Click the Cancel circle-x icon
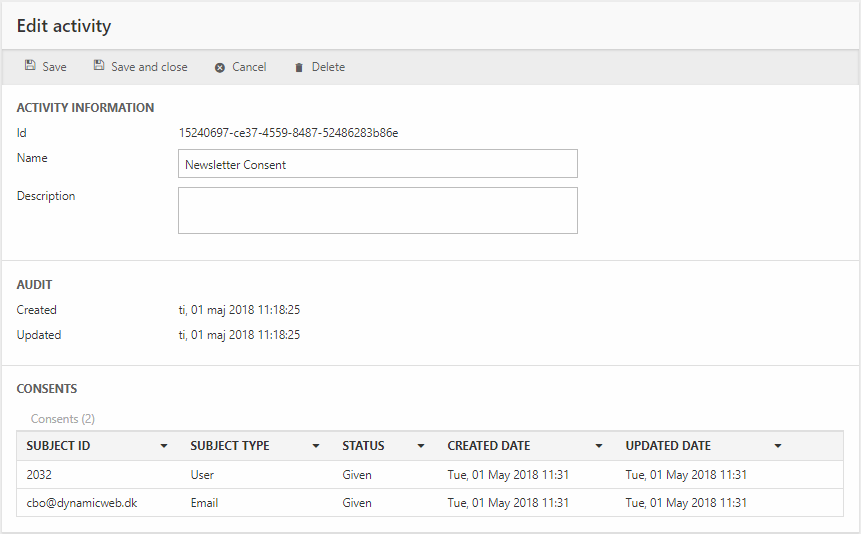Screen dimensions: 861x534 (220, 68)
